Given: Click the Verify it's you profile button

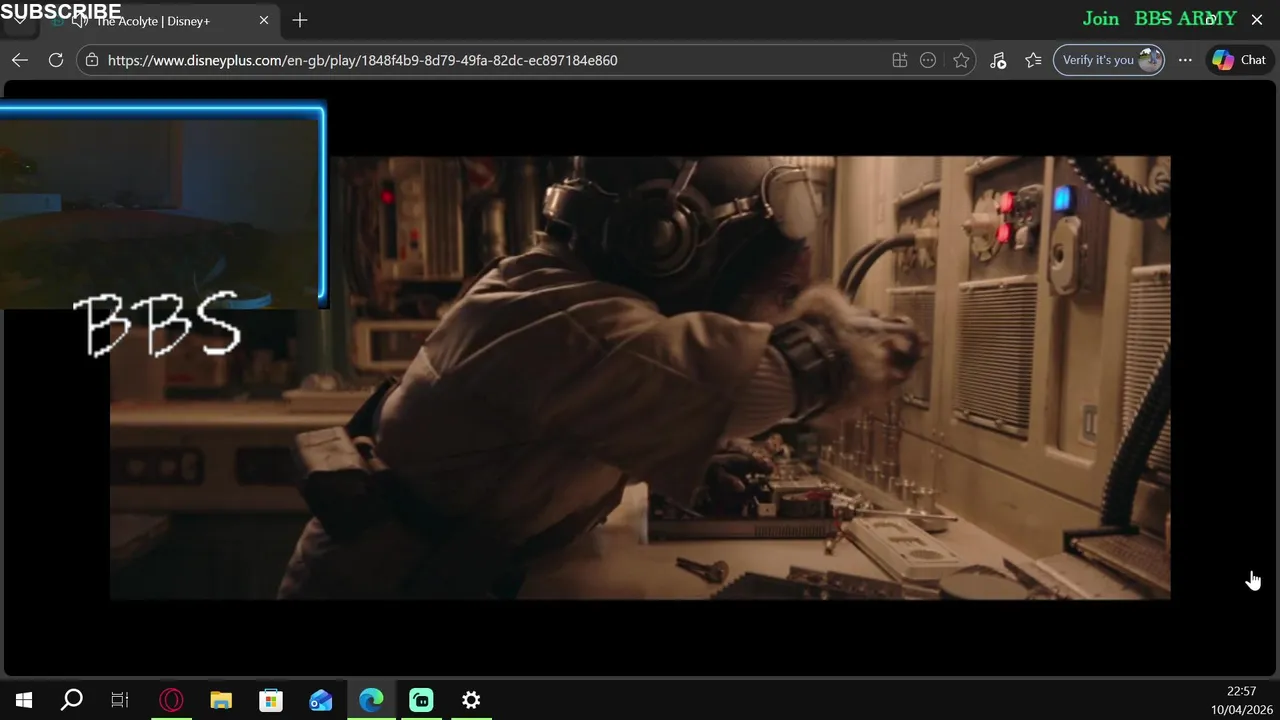Looking at the screenshot, I should pyautogui.click(x=1109, y=60).
